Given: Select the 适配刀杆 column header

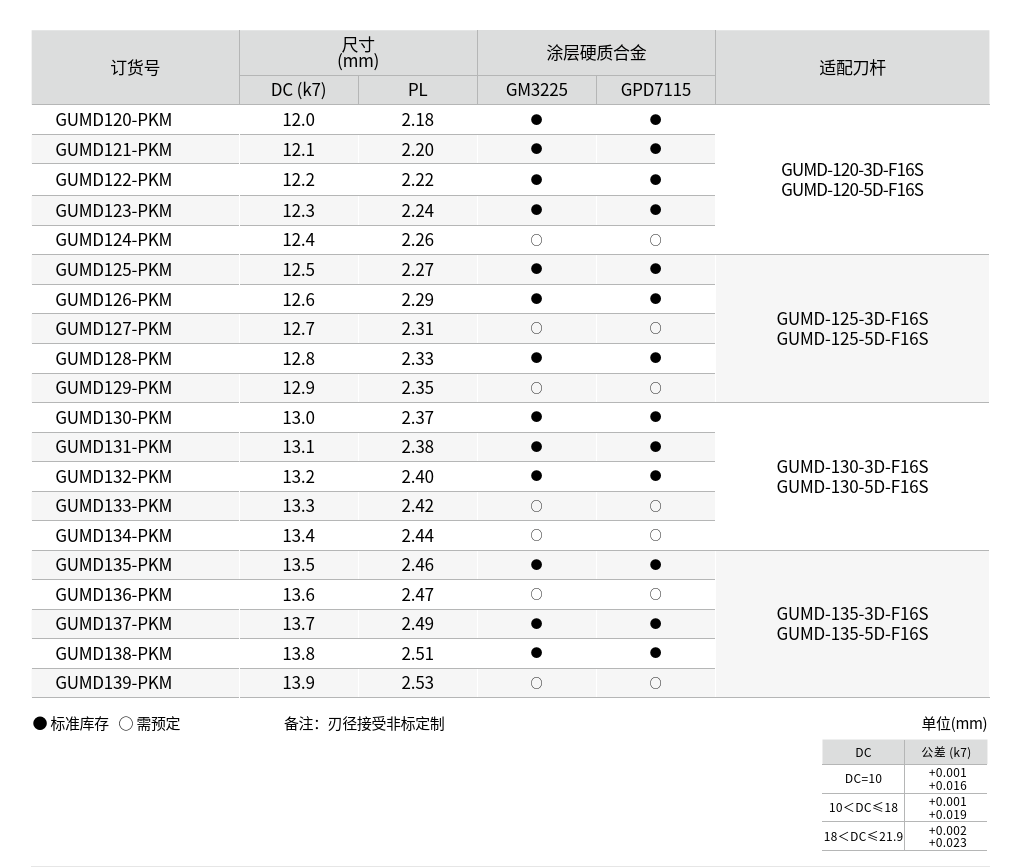Looking at the screenshot, I should pos(852,68).
